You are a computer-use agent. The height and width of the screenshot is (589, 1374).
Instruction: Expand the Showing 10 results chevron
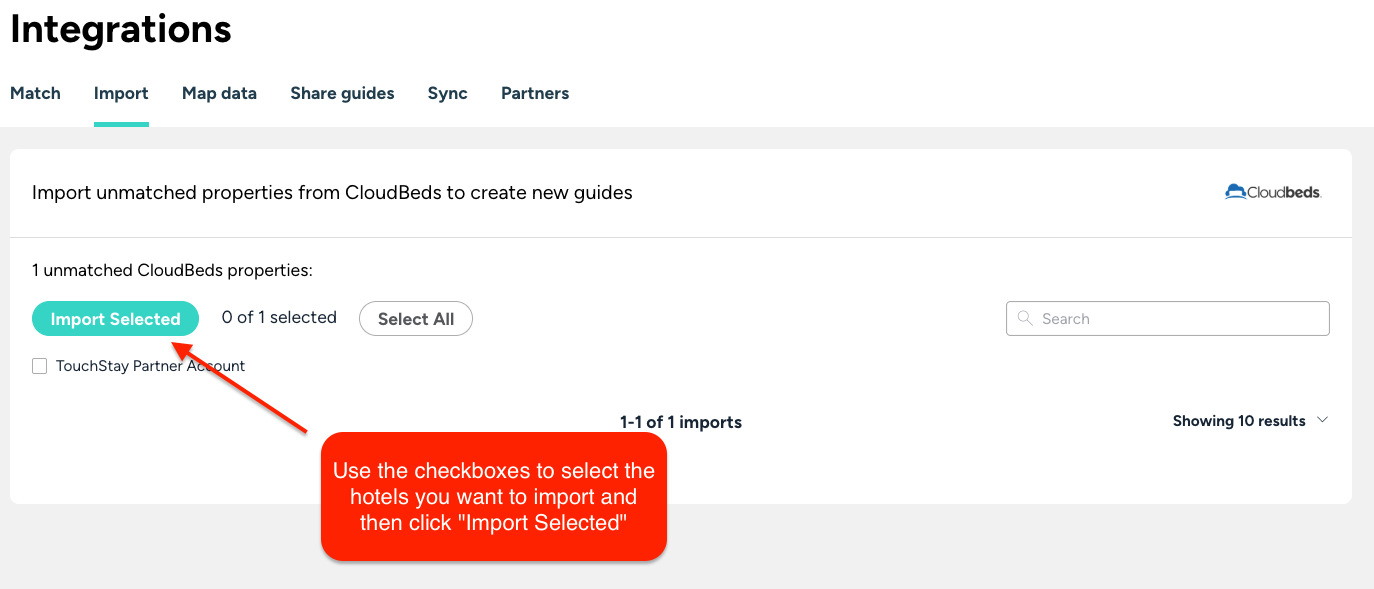[x=1322, y=420]
